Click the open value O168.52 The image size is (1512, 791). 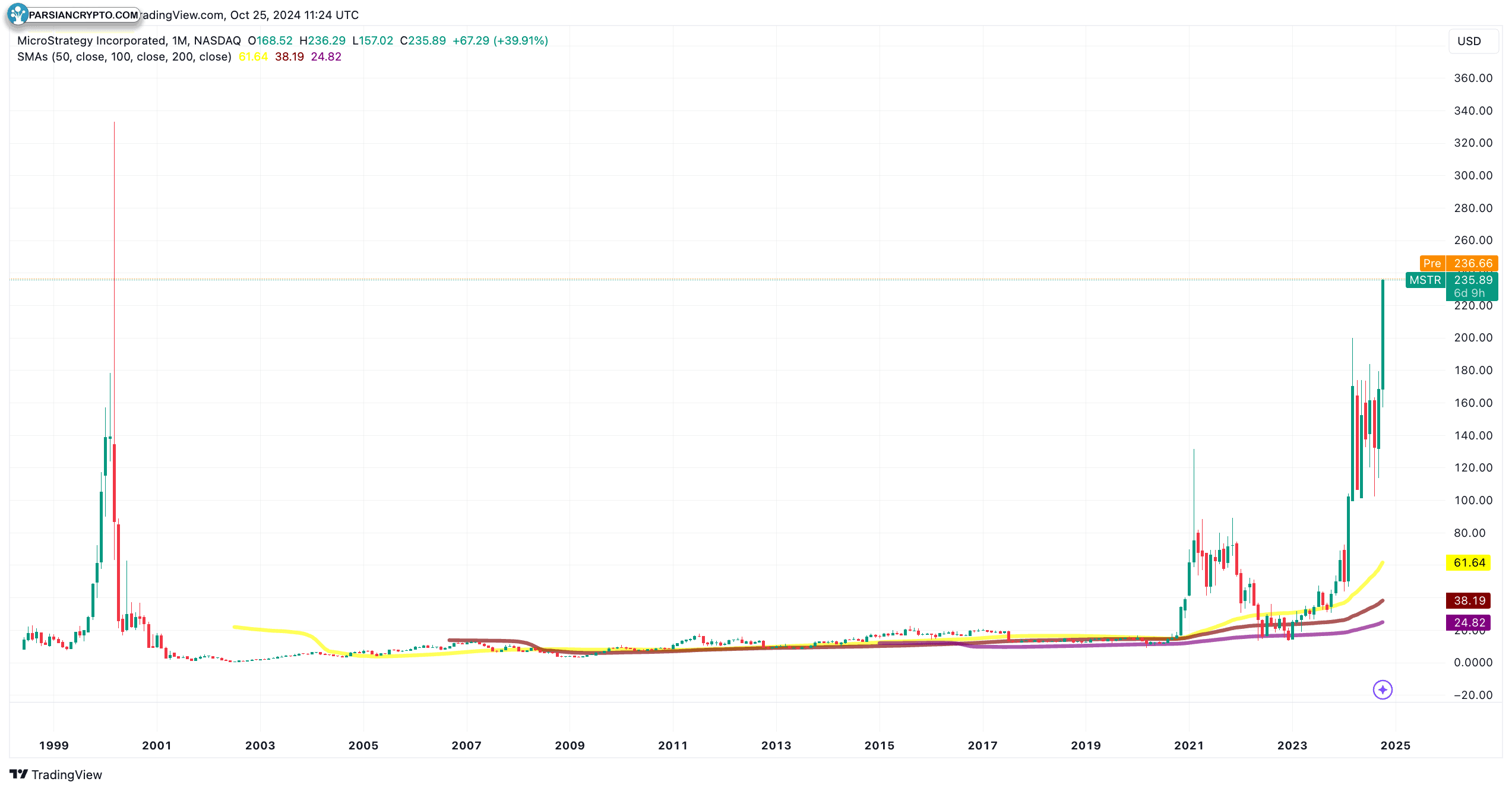click(x=270, y=40)
